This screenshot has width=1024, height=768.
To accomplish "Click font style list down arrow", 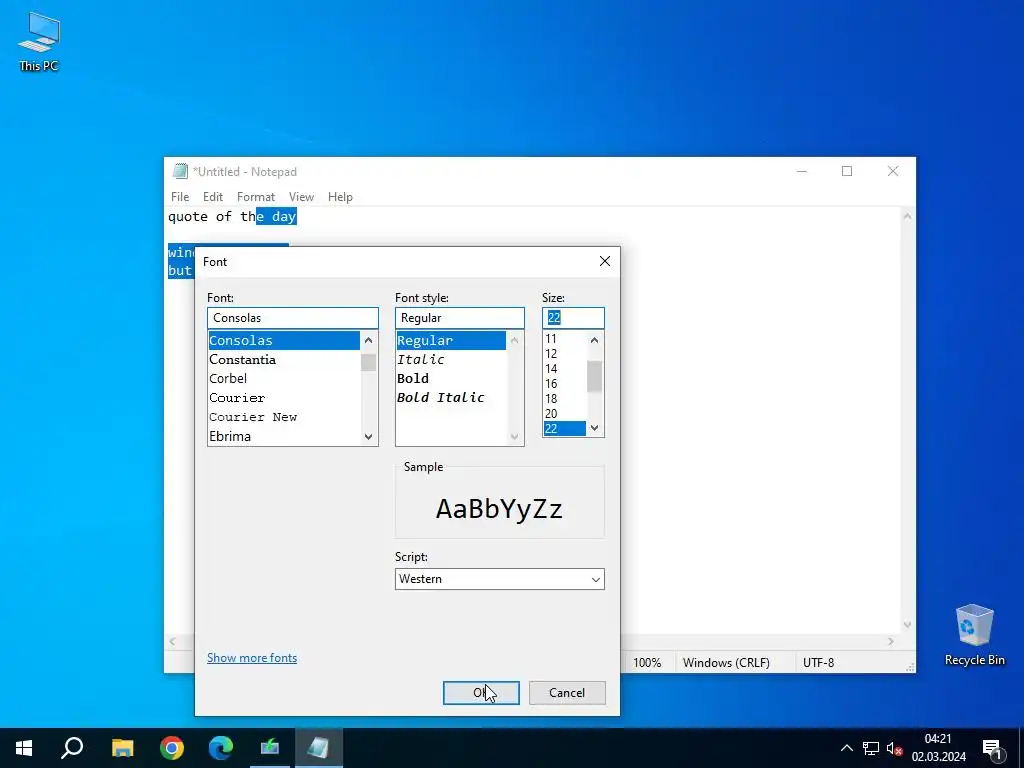I will coord(514,436).
